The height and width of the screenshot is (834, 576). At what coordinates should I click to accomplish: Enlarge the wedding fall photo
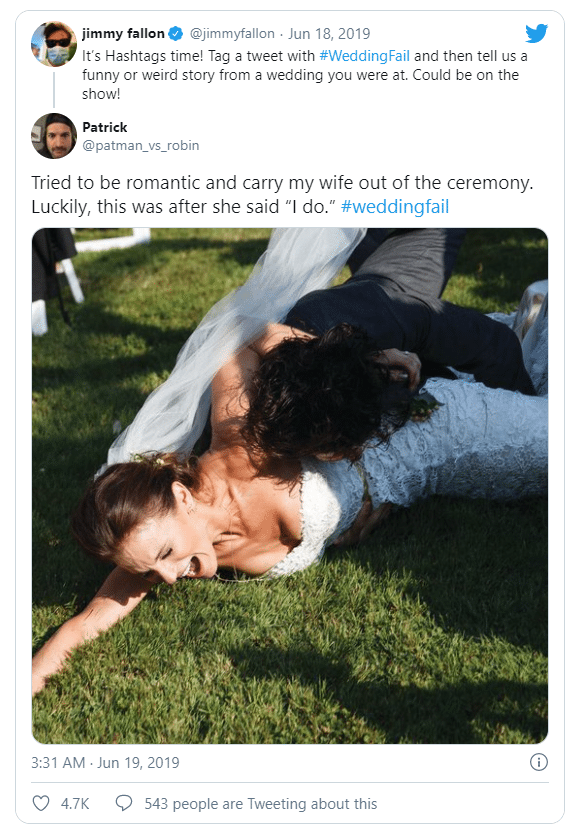coord(290,486)
